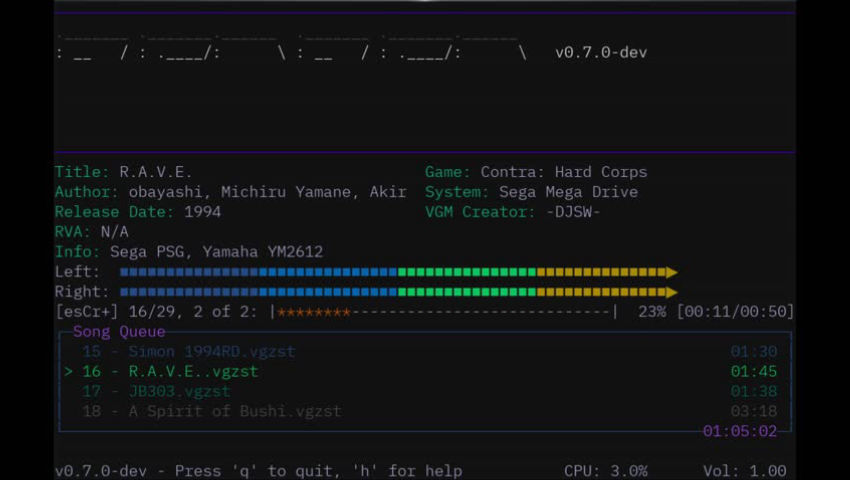Click the CPU: 3.0% indicator
Viewport: 850px width, 480px height.
[x=606, y=471]
